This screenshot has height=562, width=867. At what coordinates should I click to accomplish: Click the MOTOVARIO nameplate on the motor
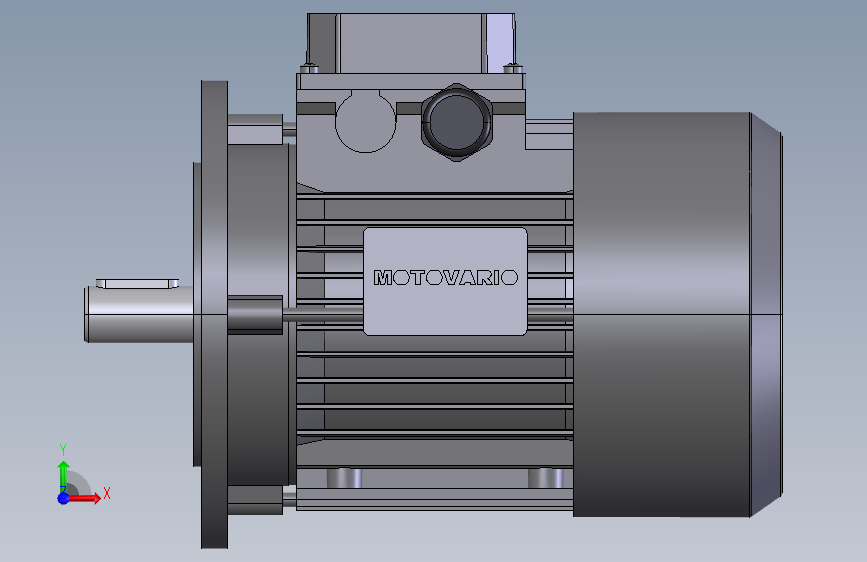[445, 281]
